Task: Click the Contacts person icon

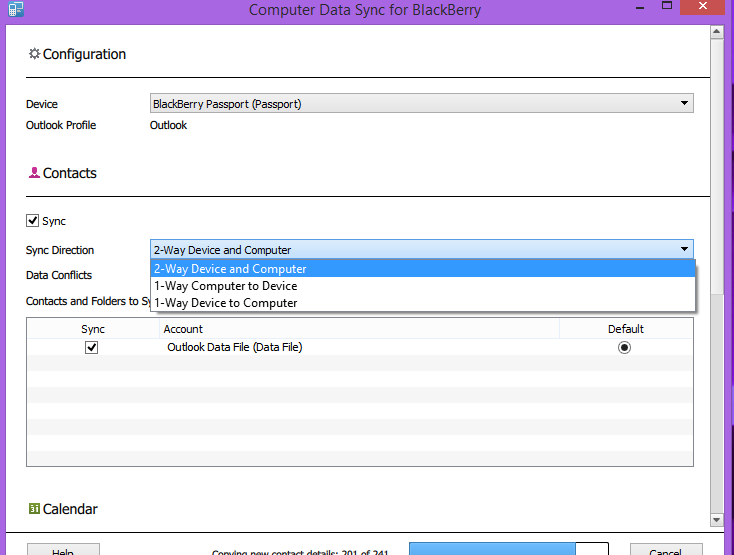Action: [34, 173]
